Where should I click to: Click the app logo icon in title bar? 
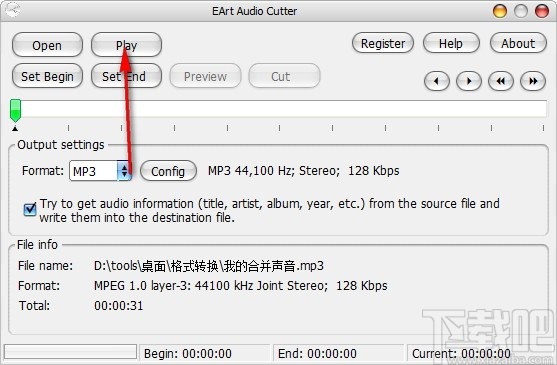pyautogui.click(x=12, y=10)
